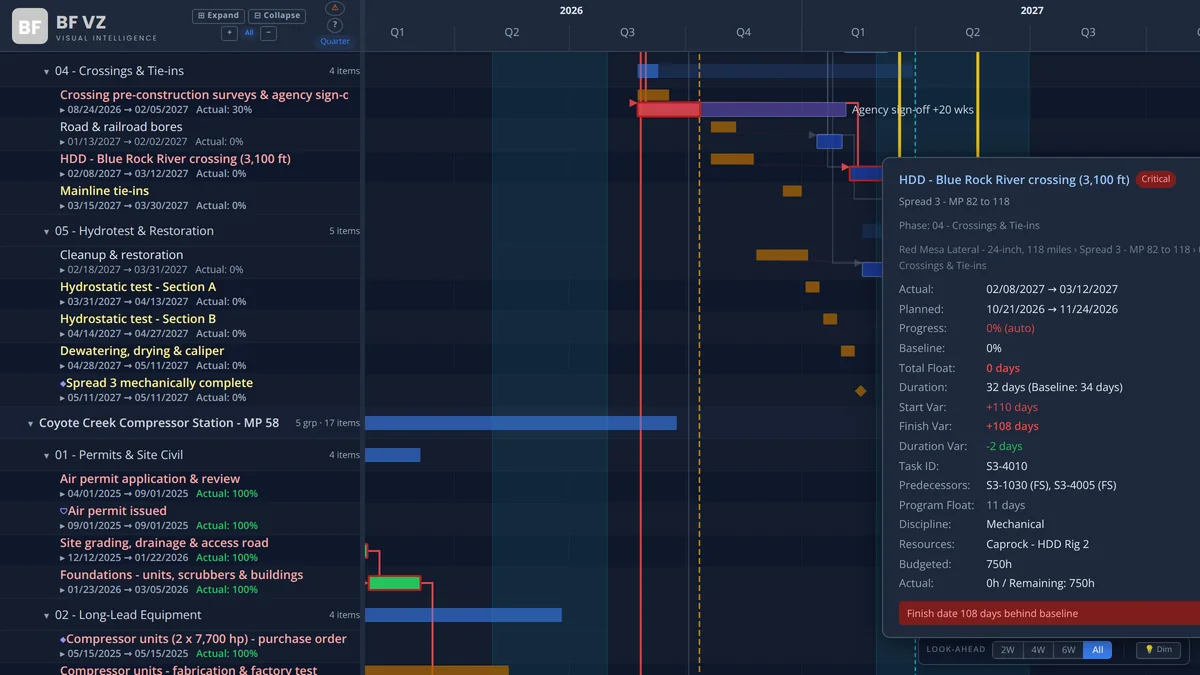Collapse the 02 - Long-Lead Equipment group
The width and height of the screenshot is (1200, 675).
[46, 616]
